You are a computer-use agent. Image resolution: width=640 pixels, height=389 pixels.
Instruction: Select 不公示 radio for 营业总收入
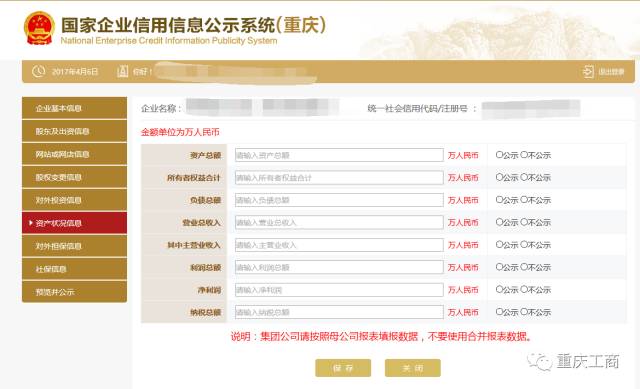[524, 222]
